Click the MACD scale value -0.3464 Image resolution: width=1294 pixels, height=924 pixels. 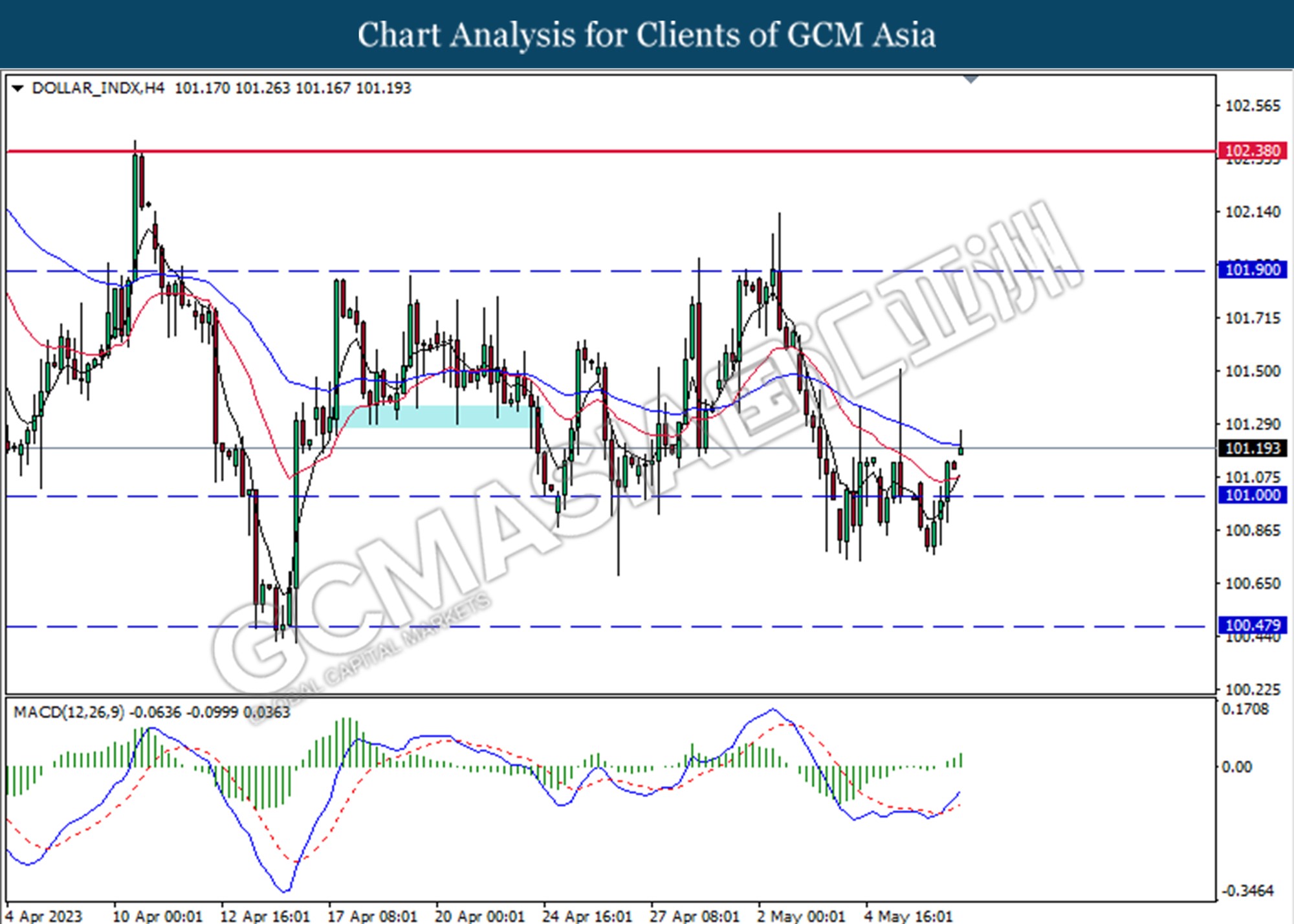tap(1247, 890)
